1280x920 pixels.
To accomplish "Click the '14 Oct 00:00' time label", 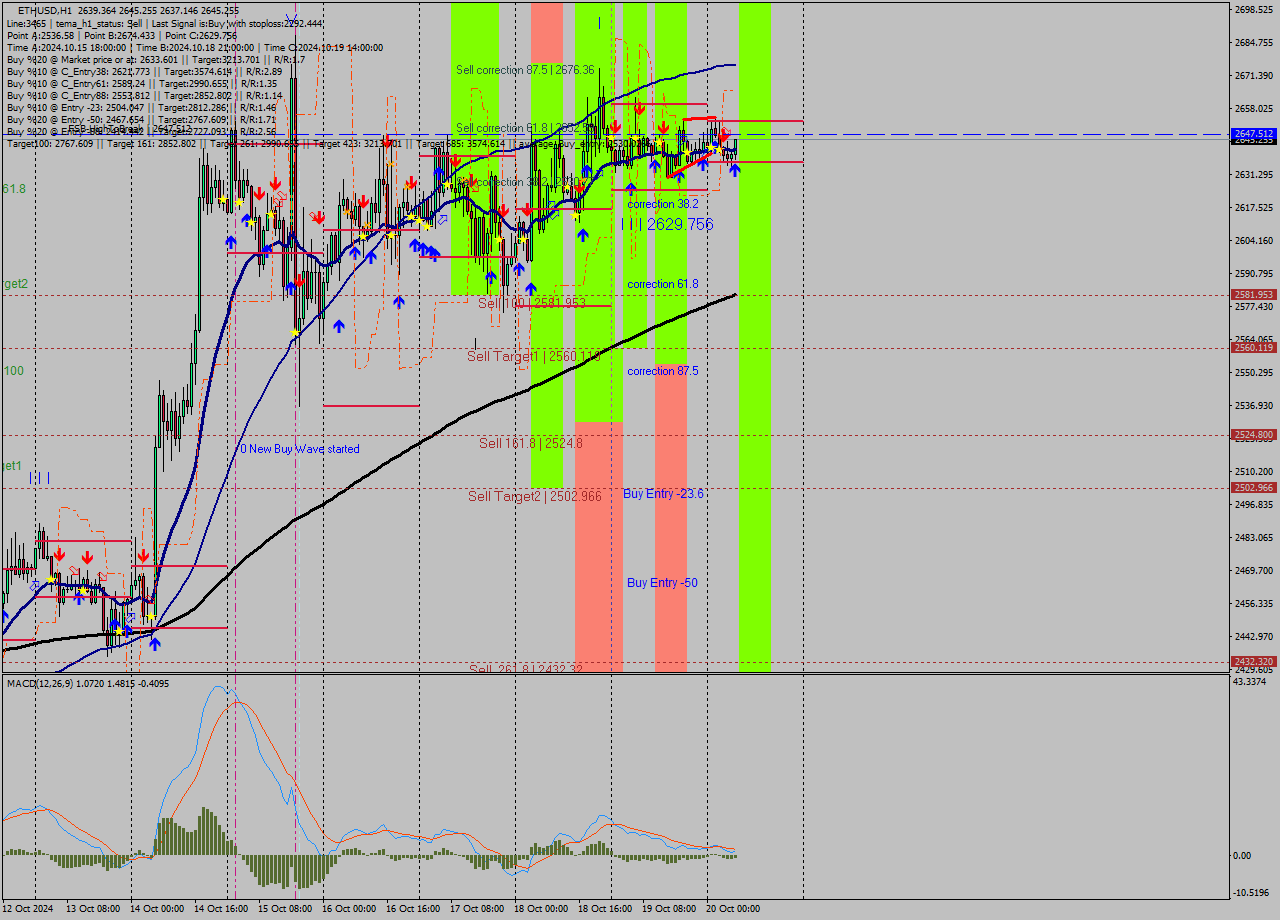I will pos(157,909).
